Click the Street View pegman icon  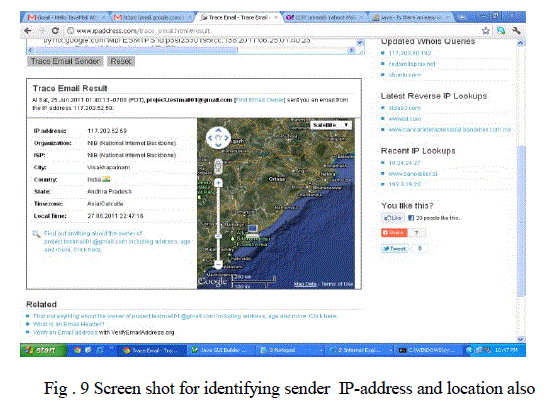(x=218, y=166)
